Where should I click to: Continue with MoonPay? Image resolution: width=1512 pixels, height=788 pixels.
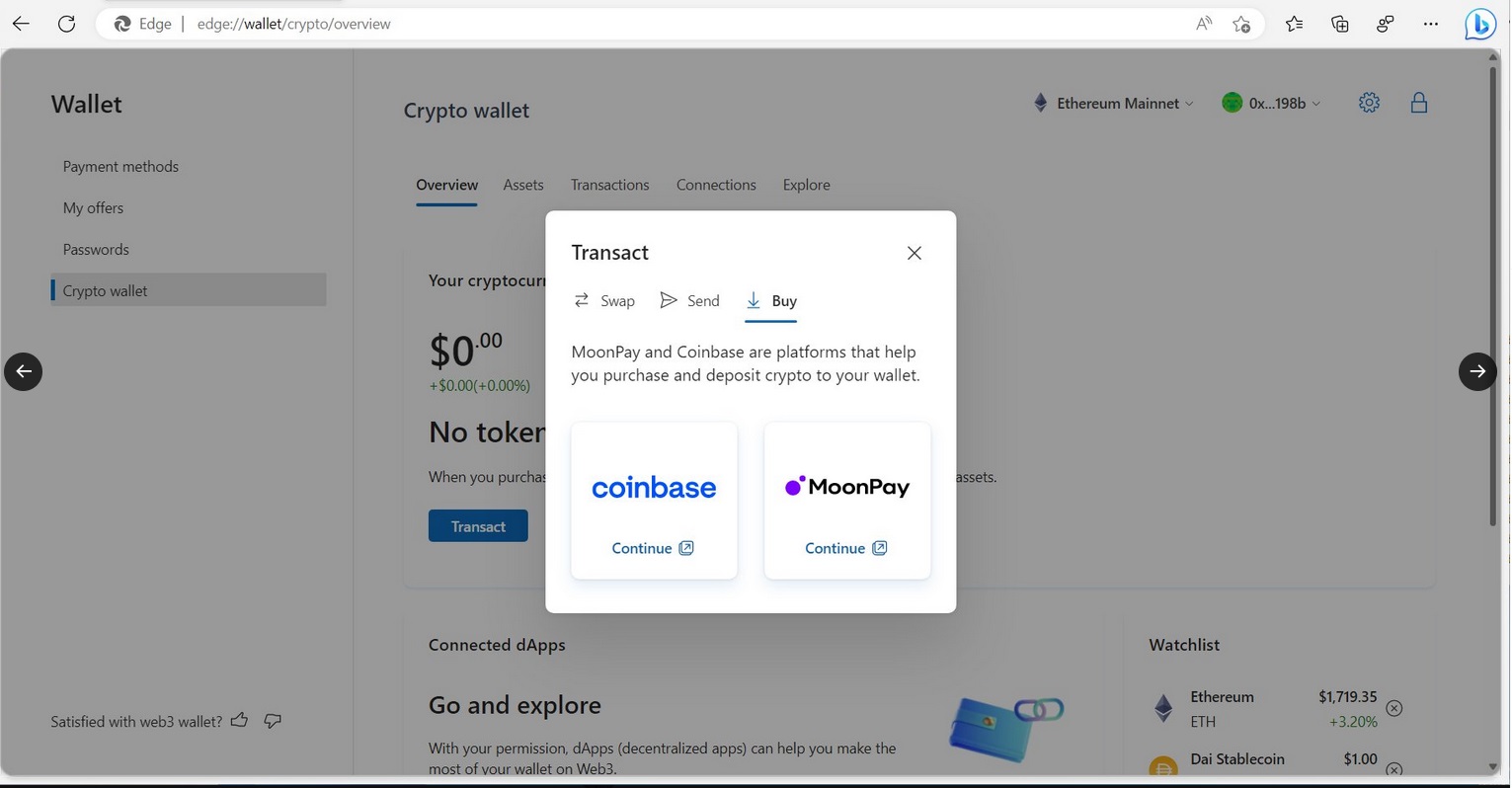(x=846, y=548)
